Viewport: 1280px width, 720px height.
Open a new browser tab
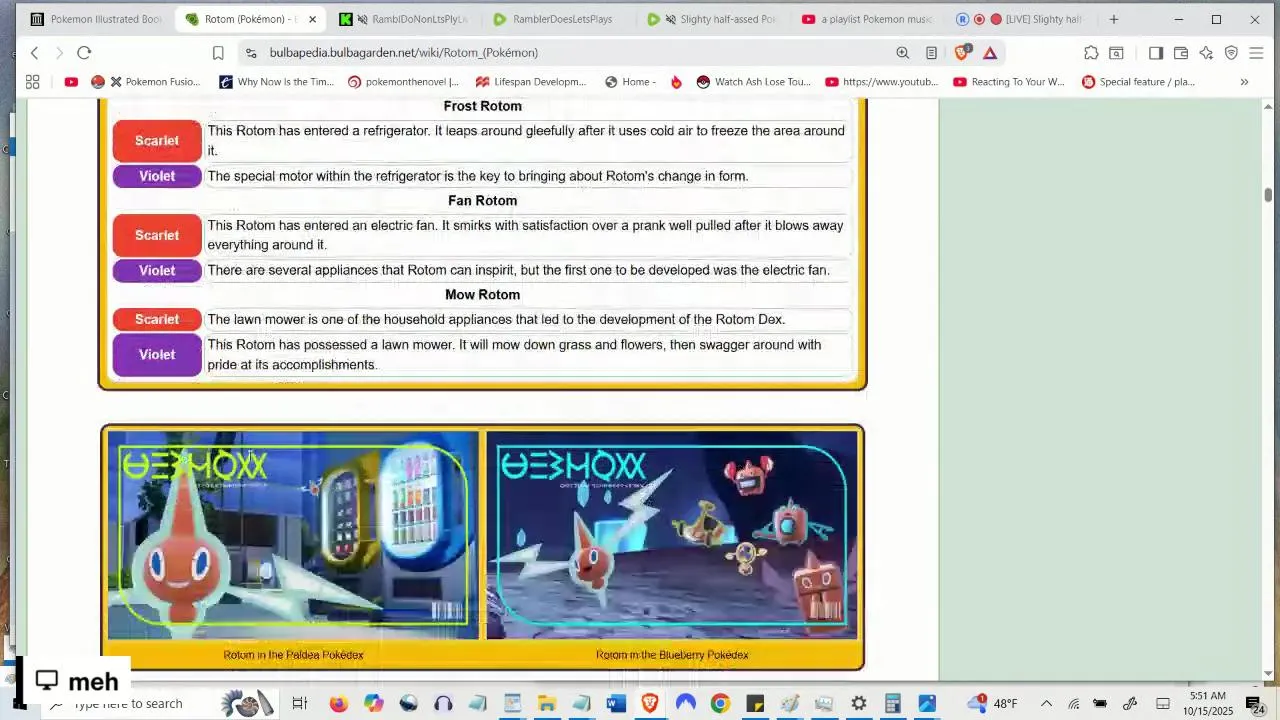(x=1113, y=19)
